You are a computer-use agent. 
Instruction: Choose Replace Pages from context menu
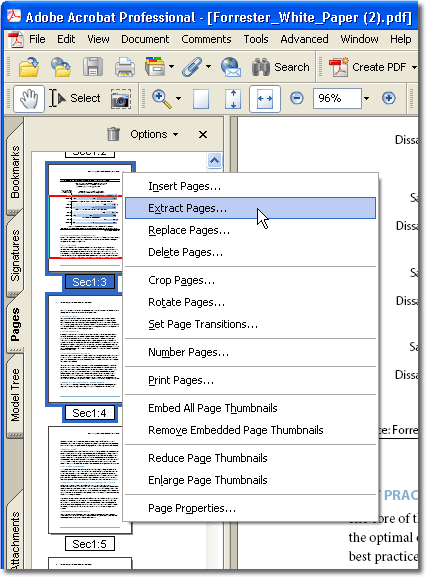250,230
